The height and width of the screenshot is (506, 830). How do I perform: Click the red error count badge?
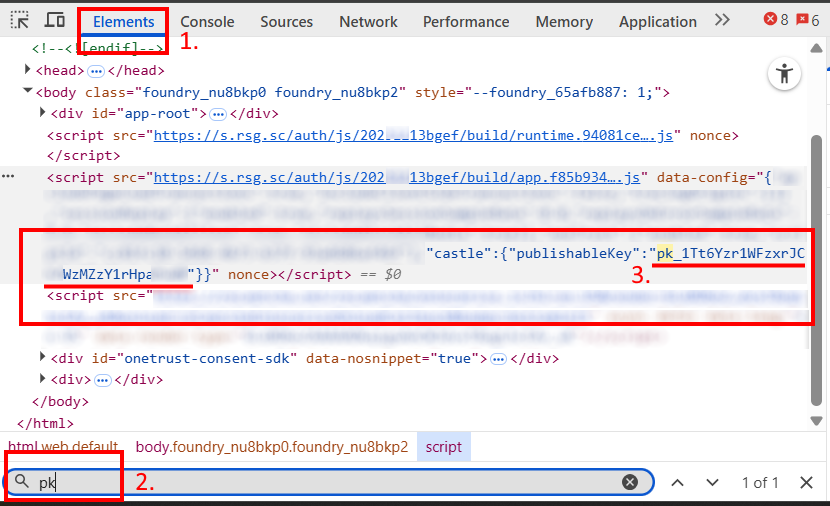tap(775, 20)
